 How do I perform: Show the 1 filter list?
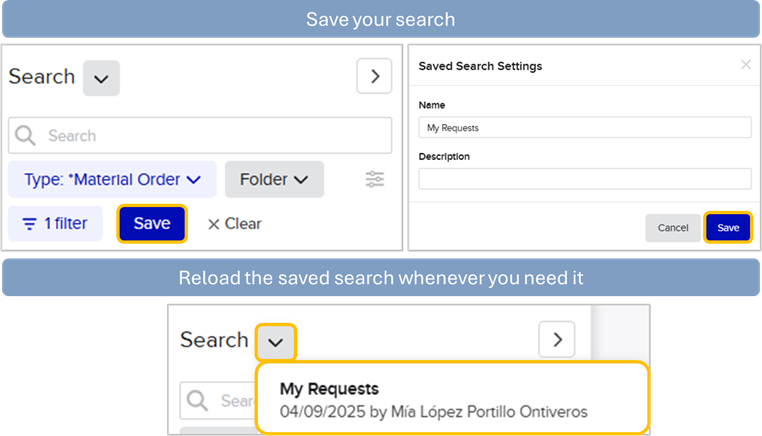click(55, 224)
